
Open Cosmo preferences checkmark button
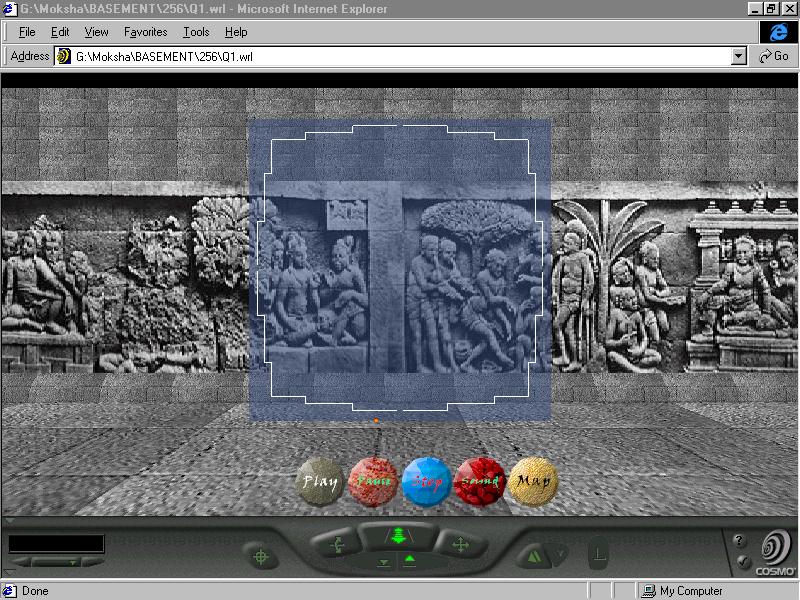(740, 562)
